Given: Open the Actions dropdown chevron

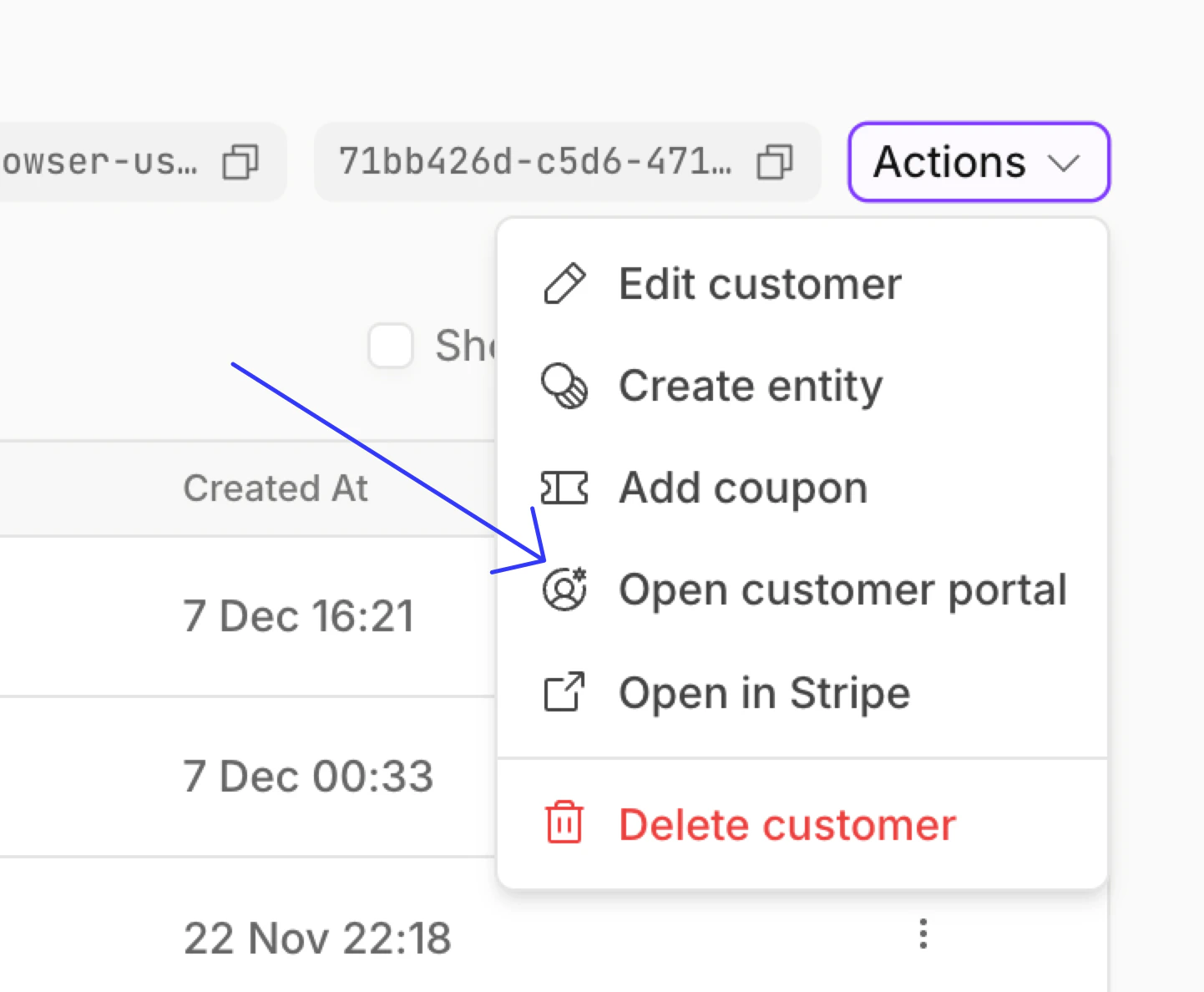Looking at the screenshot, I should point(1065,164).
